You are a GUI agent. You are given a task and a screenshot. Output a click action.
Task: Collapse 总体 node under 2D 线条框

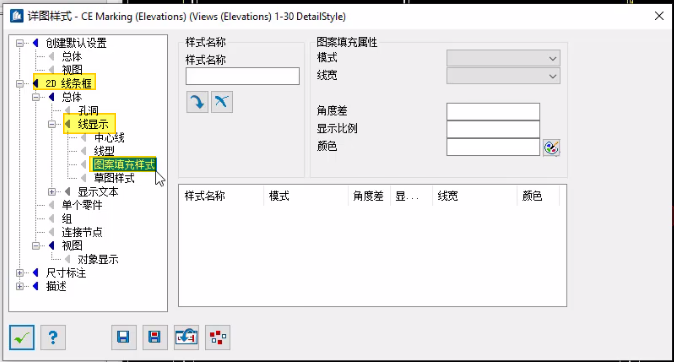(x=36, y=97)
